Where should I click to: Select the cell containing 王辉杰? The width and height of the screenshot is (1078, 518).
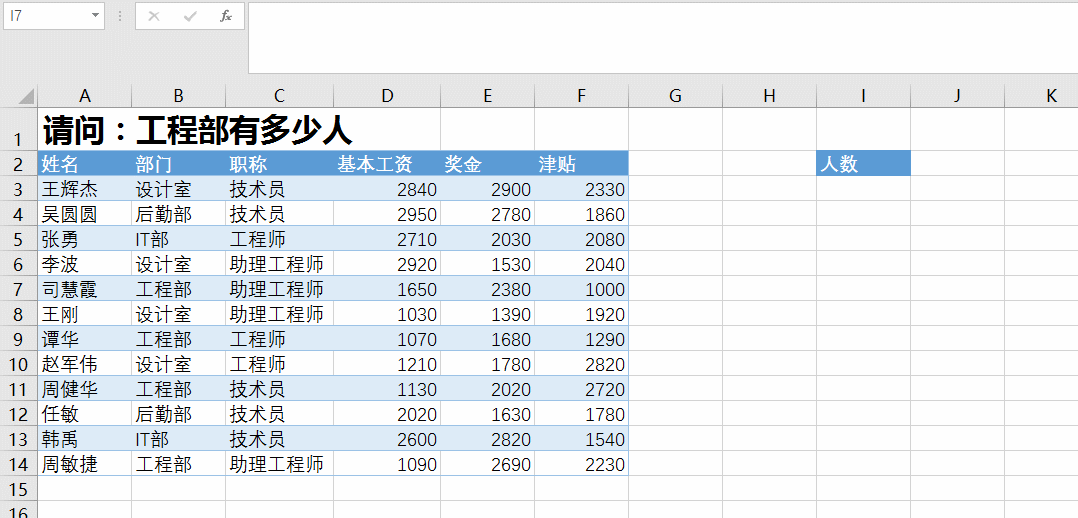pos(84,189)
